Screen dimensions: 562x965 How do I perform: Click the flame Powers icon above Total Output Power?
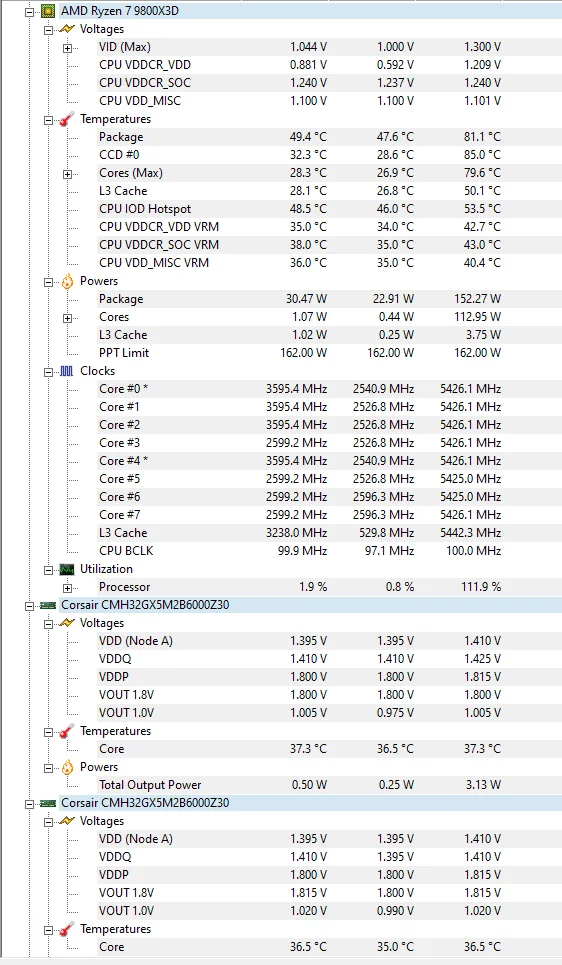[x=67, y=767]
